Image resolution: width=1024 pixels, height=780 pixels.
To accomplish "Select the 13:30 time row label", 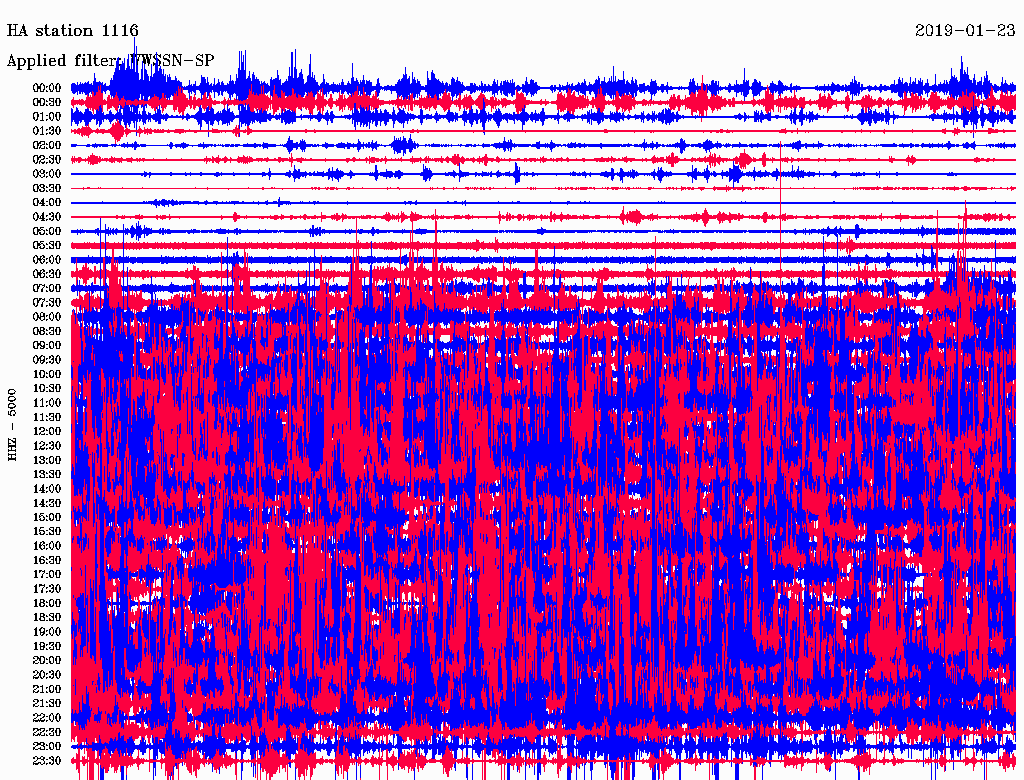I will click(47, 475).
